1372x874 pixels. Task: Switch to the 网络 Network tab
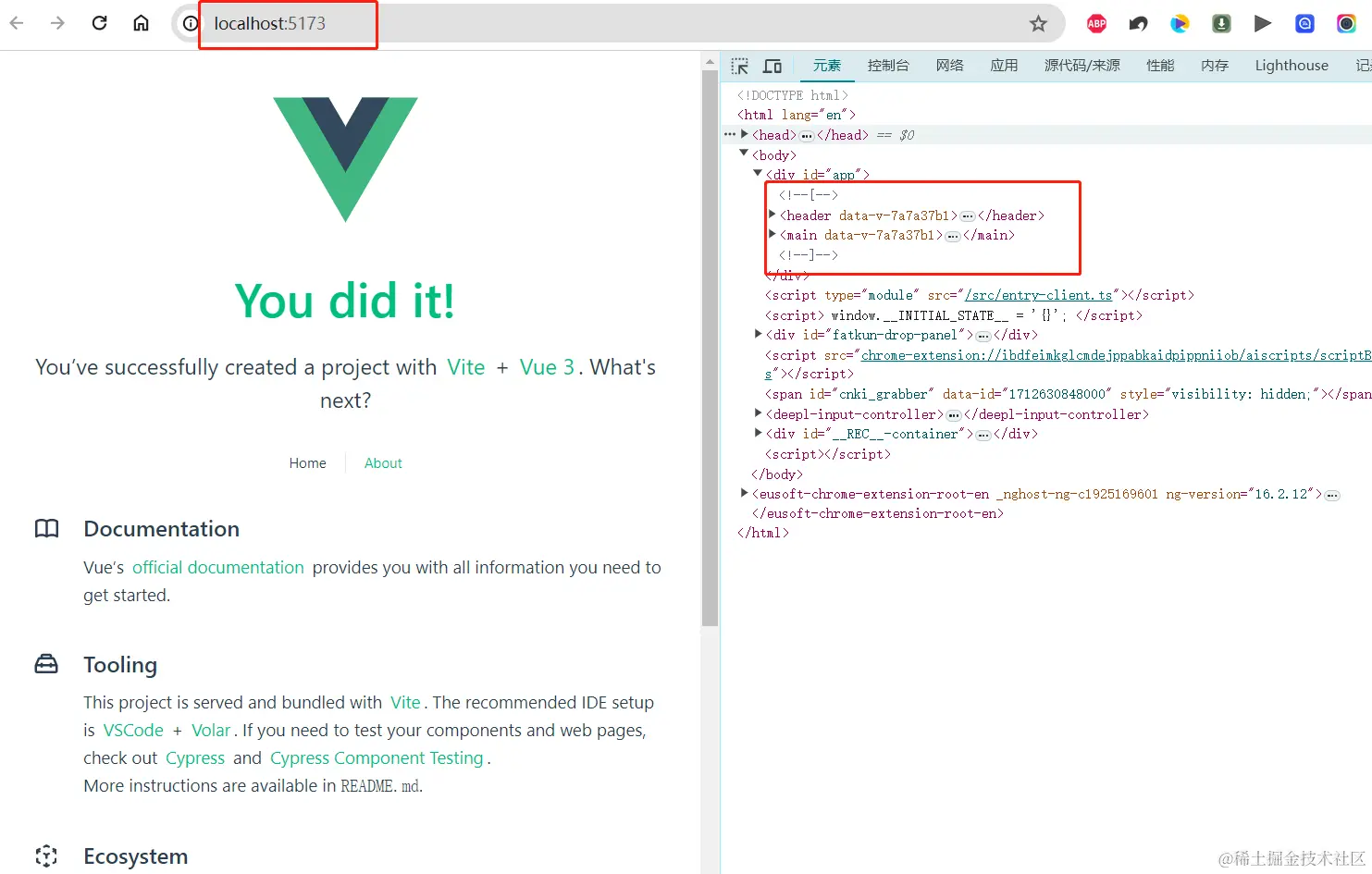[x=949, y=66]
